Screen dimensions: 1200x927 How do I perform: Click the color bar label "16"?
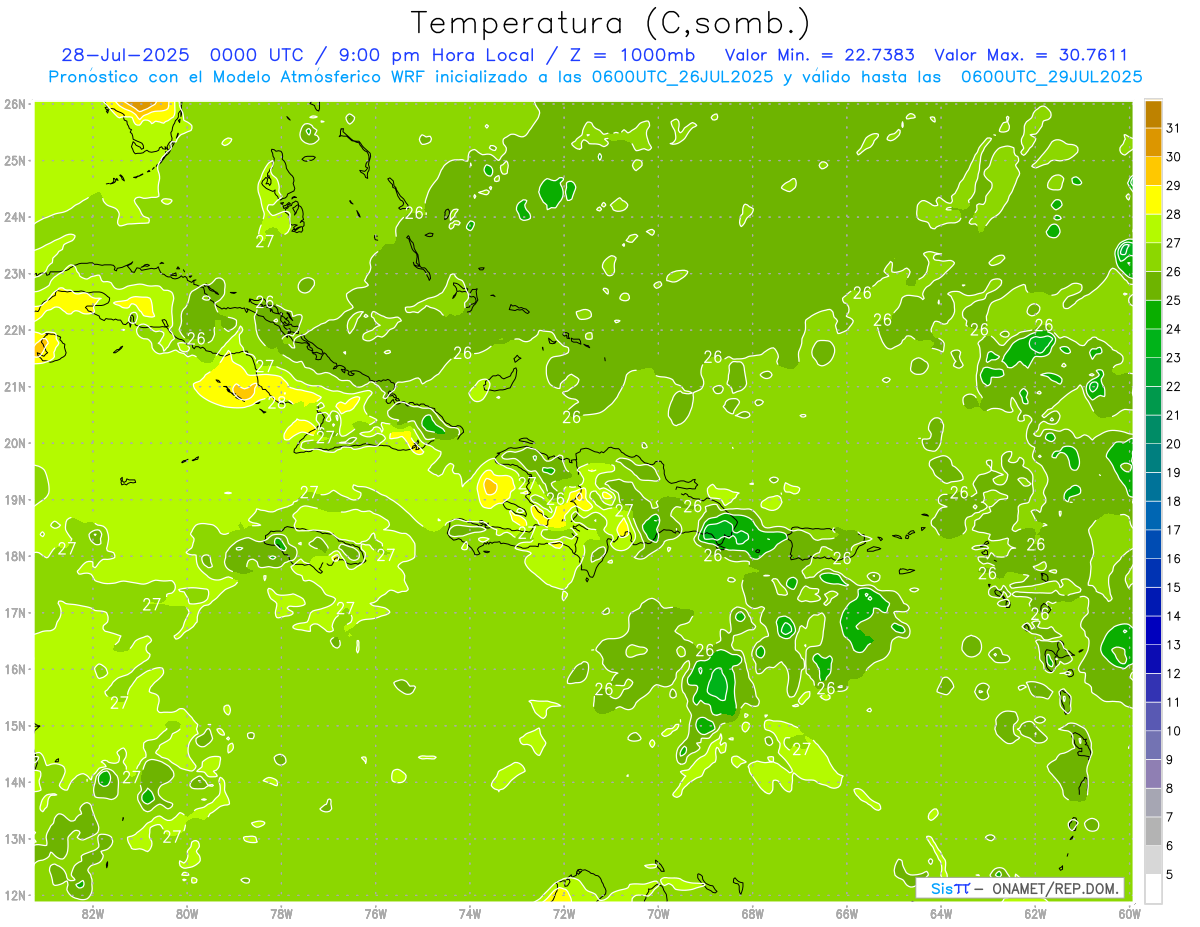point(1173,558)
